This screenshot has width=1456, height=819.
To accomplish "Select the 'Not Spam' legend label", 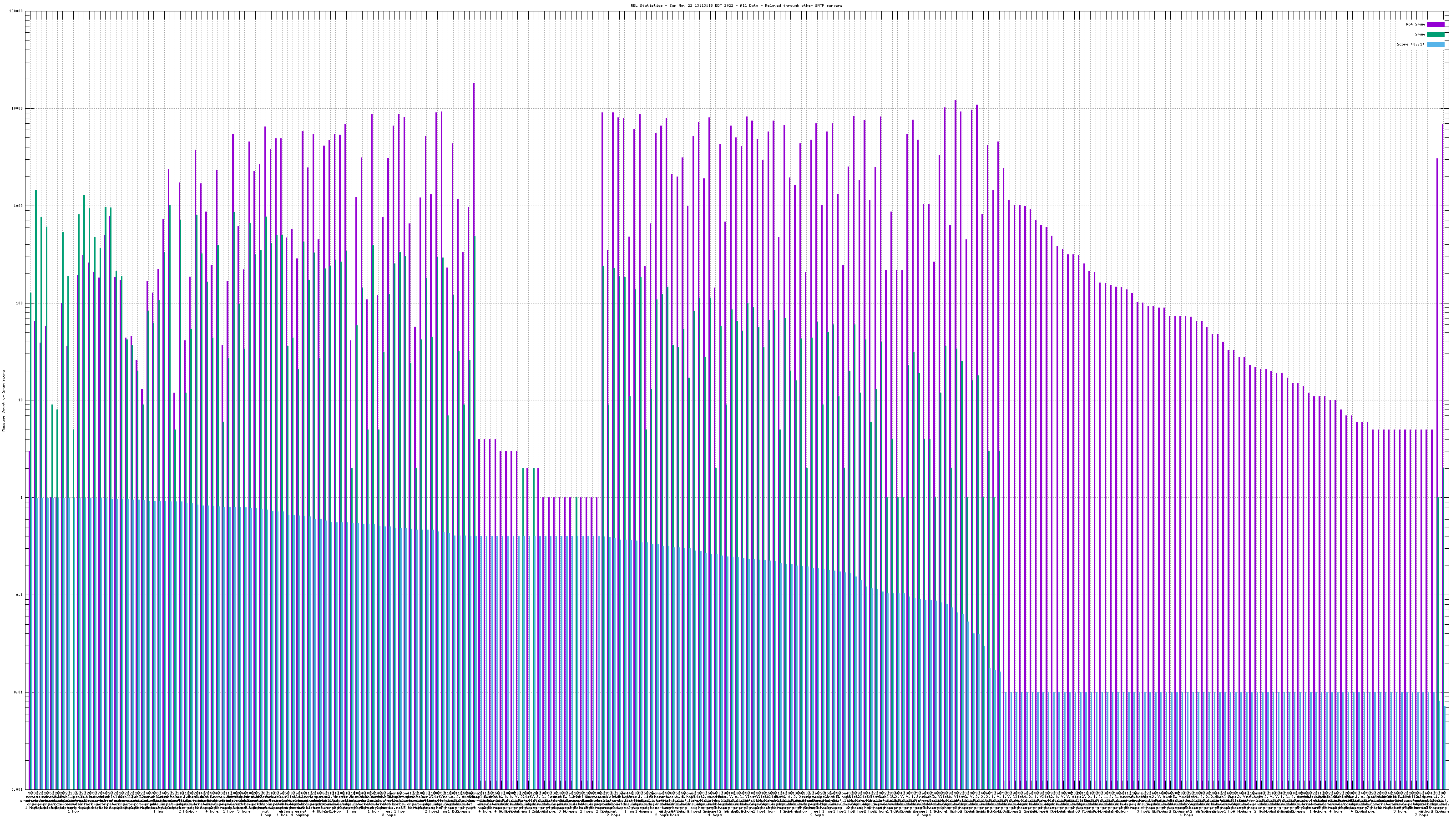I will (1416, 24).
